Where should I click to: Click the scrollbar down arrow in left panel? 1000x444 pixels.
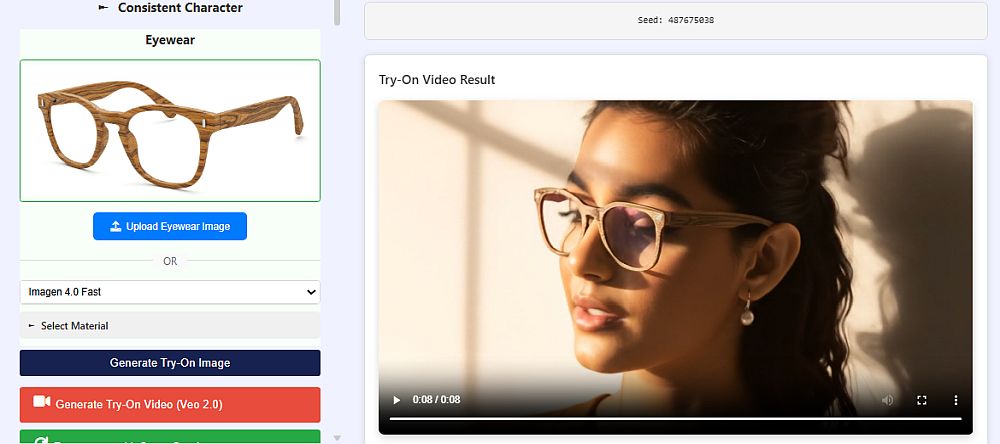pyautogui.click(x=337, y=437)
